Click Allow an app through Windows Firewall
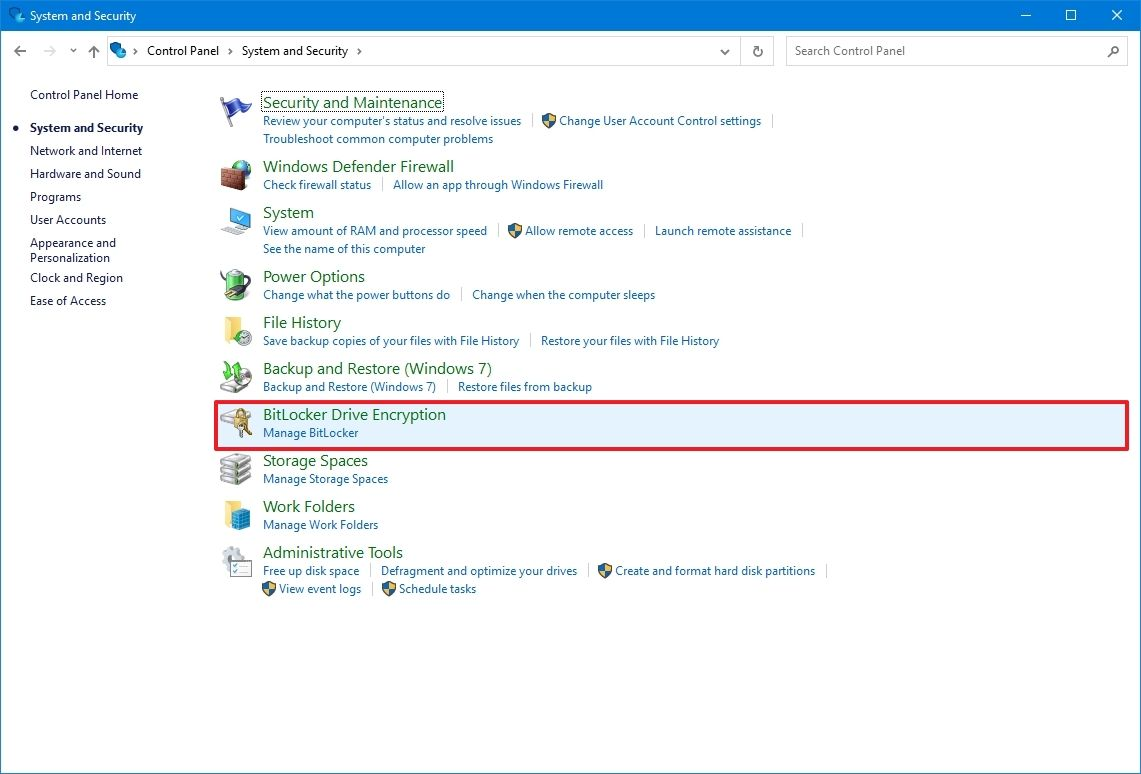1141x774 pixels. [x=498, y=185]
